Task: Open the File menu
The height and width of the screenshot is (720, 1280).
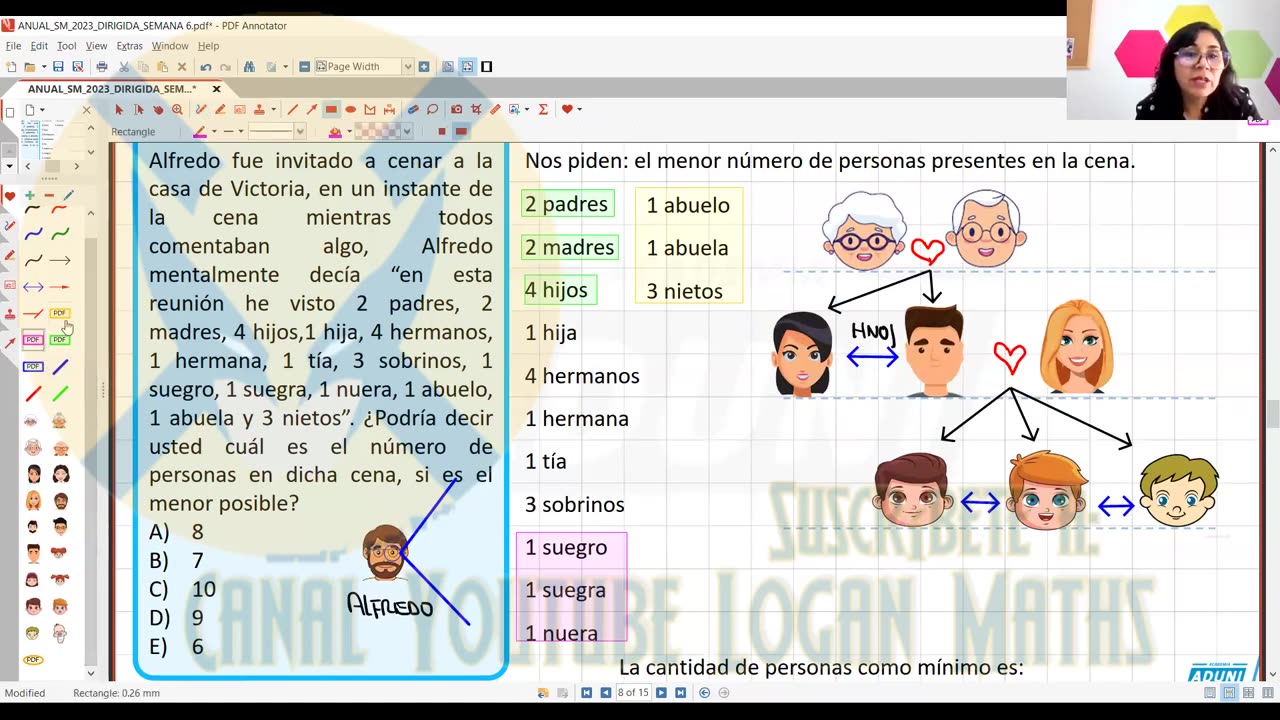Action: (x=13, y=46)
